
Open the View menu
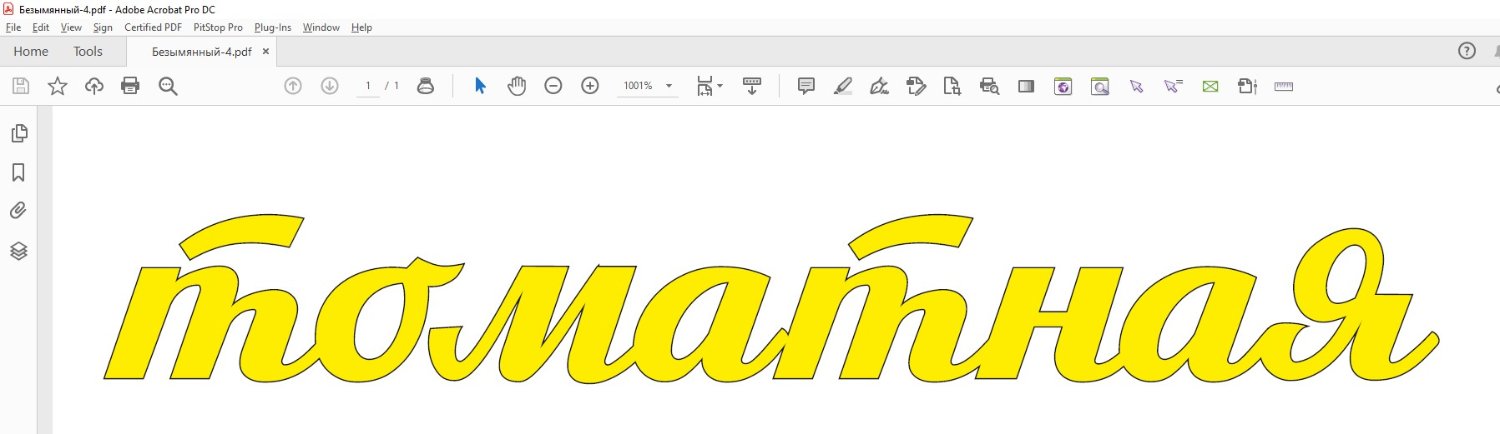click(x=71, y=27)
